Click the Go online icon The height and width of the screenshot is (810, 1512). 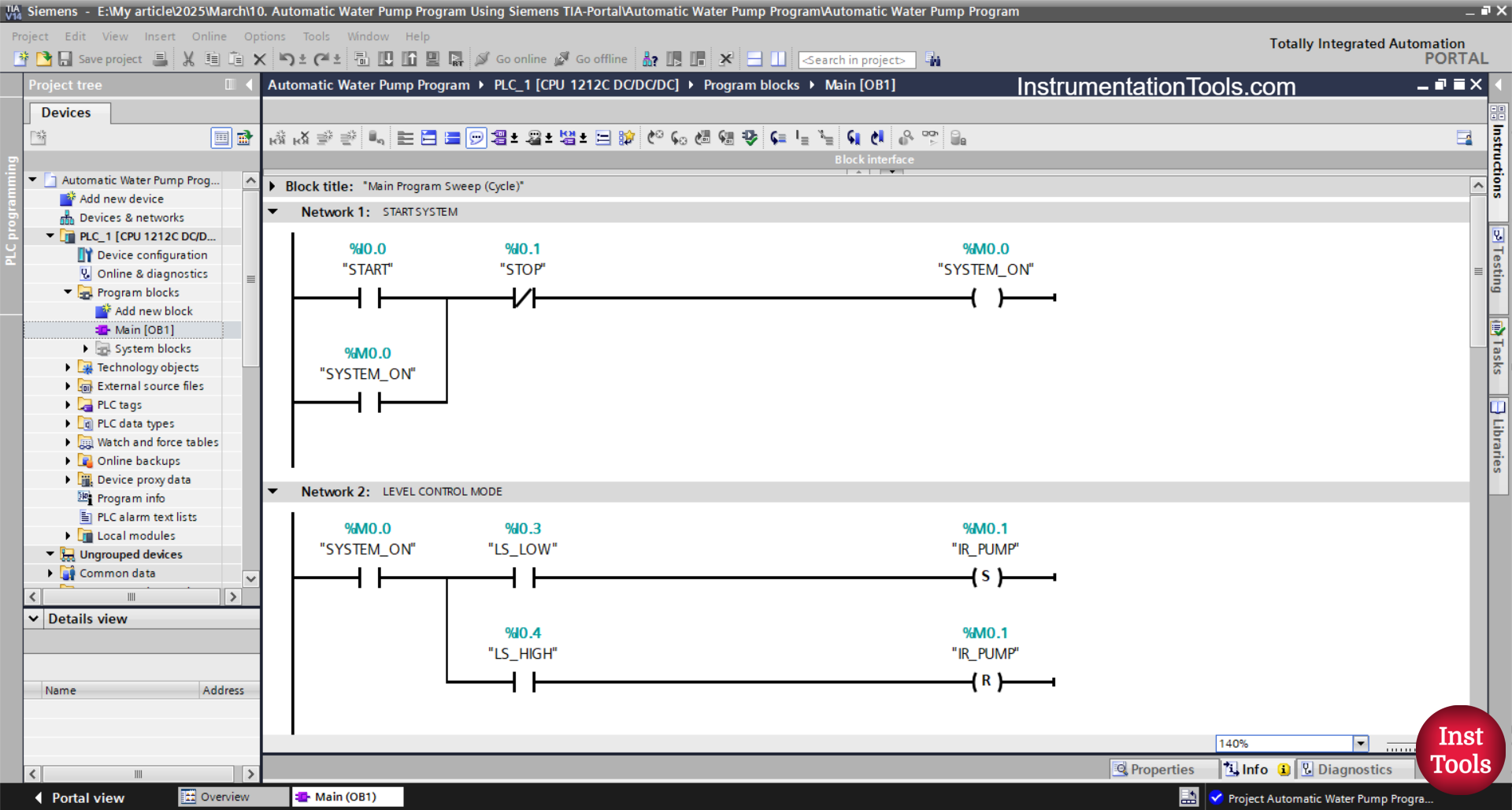483,59
